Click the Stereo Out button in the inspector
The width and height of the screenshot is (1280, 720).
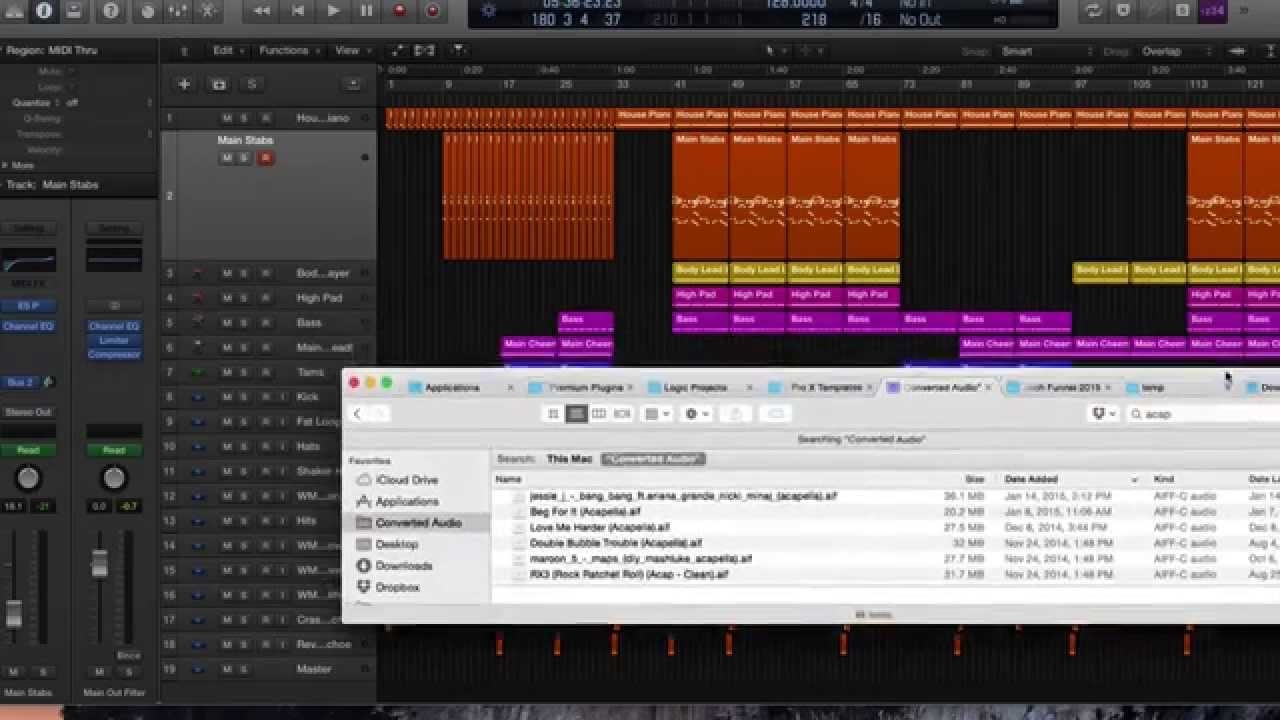[28, 411]
